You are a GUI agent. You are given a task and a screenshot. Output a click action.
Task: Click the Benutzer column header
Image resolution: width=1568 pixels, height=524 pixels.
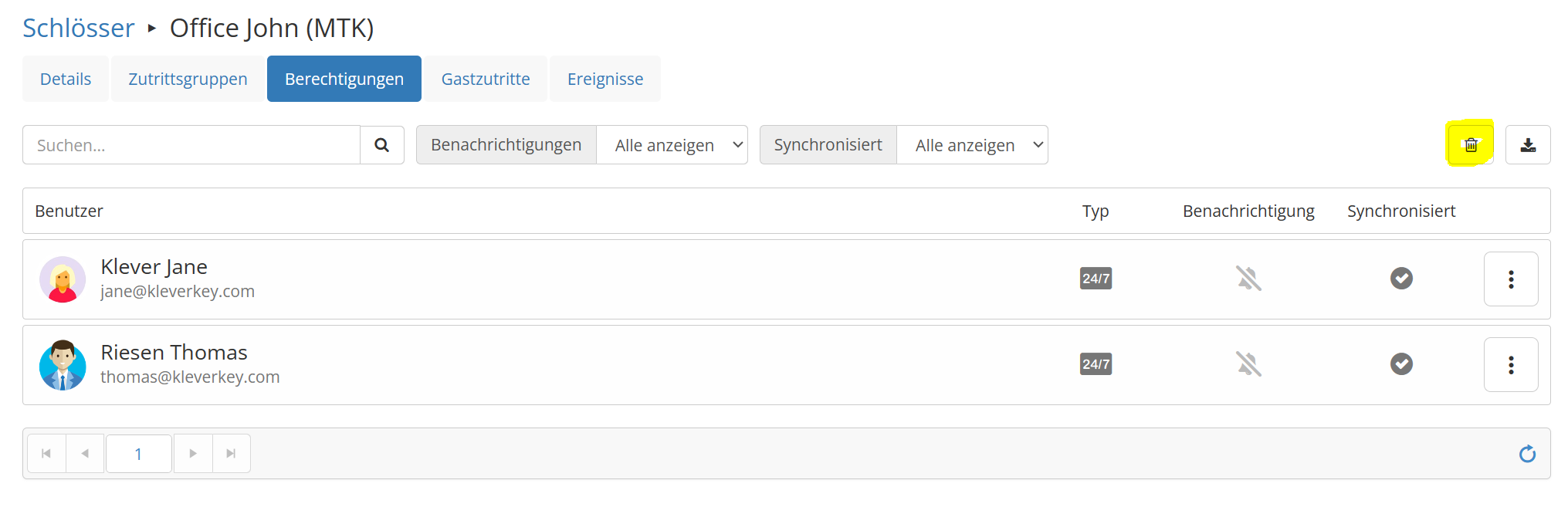(x=69, y=211)
